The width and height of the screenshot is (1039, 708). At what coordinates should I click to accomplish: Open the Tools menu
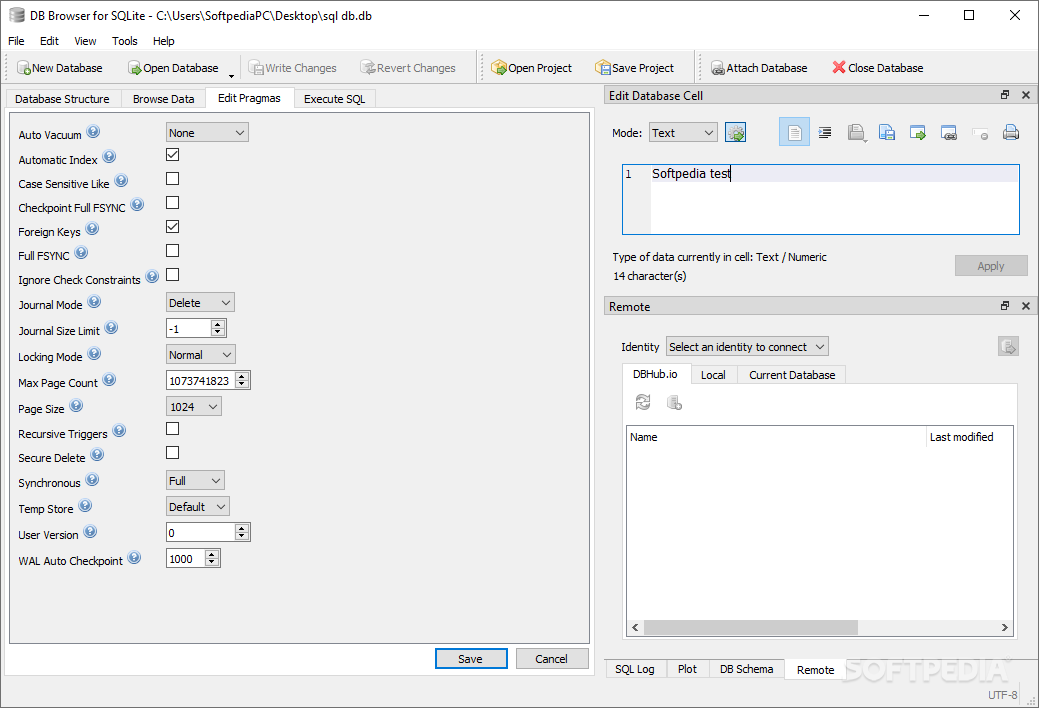[x=125, y=41]
